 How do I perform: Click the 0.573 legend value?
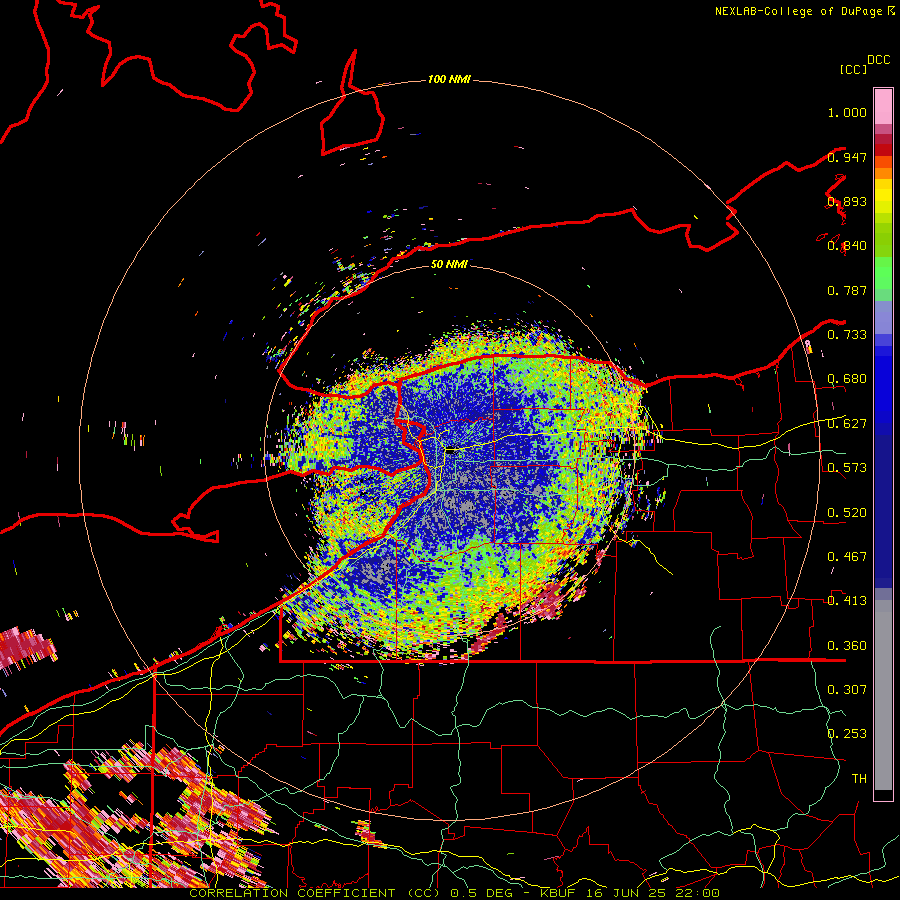(847, 468)
